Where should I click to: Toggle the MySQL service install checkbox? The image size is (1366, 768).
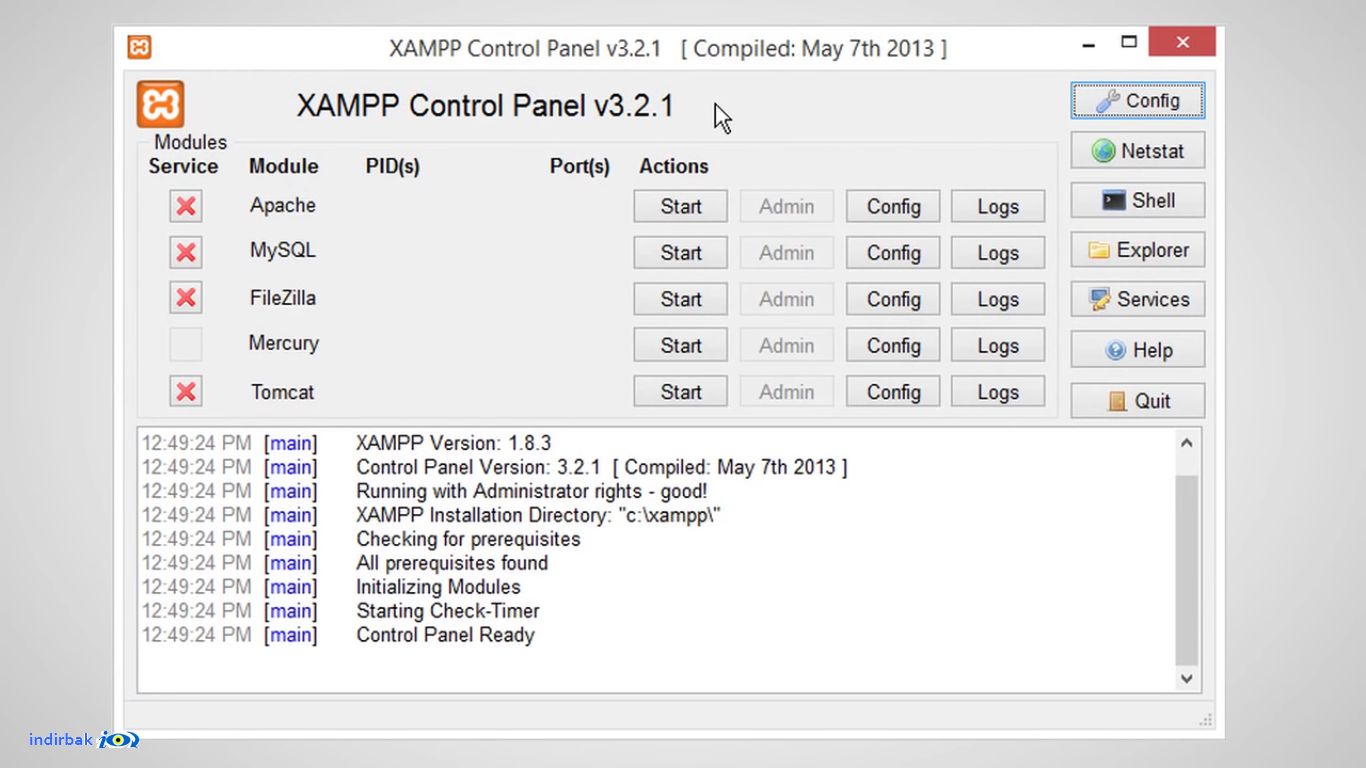coord(186,252)
